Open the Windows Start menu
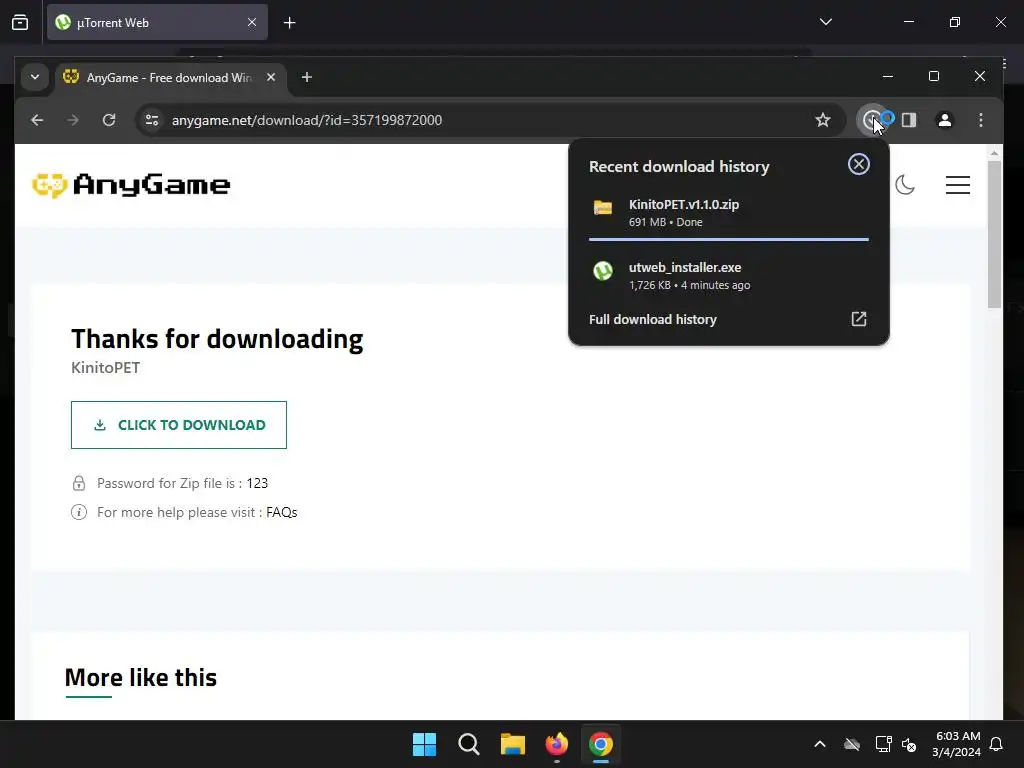 424,744
